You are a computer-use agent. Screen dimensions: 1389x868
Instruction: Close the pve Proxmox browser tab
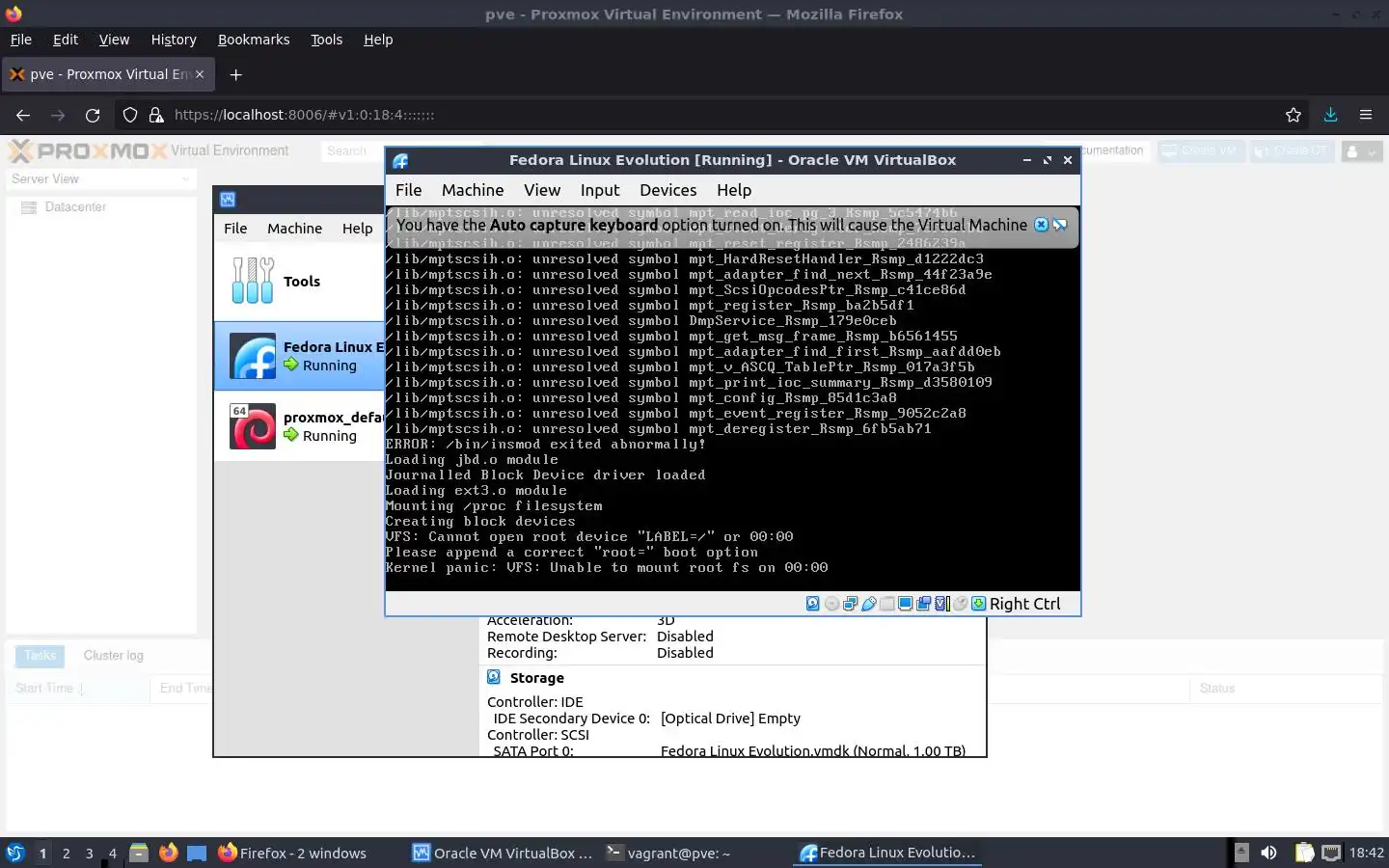[200, 74]
